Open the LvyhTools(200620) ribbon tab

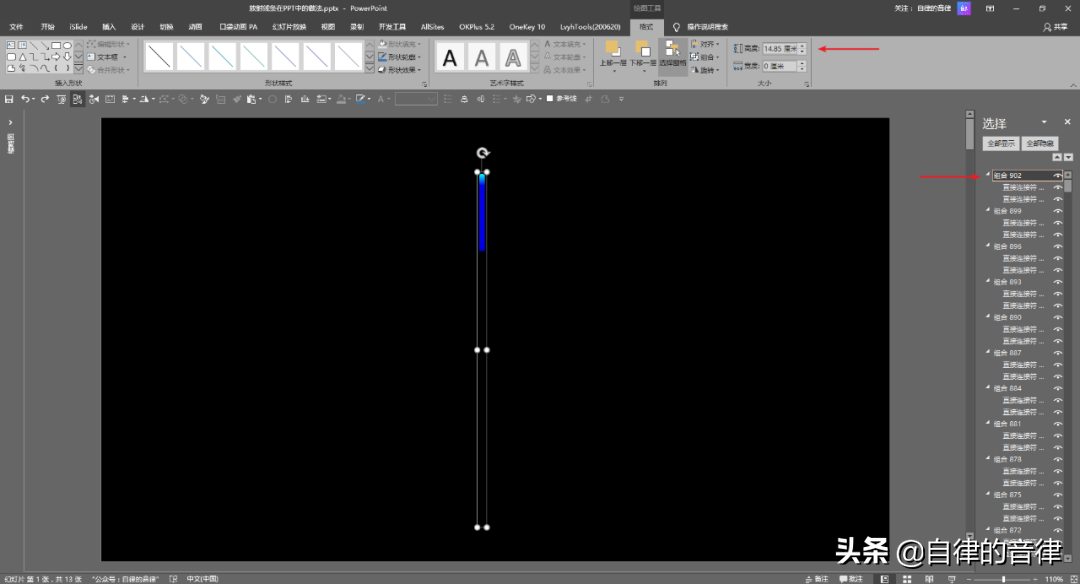[x=590, y=27]
